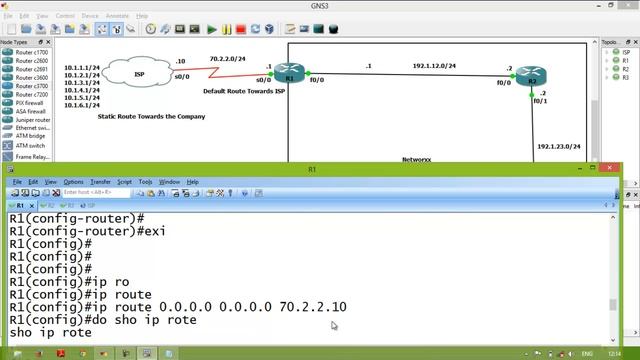Screen dimensions: 640x360
Task: Switch to the R2 session tab
Action: (x=47, y=206)
